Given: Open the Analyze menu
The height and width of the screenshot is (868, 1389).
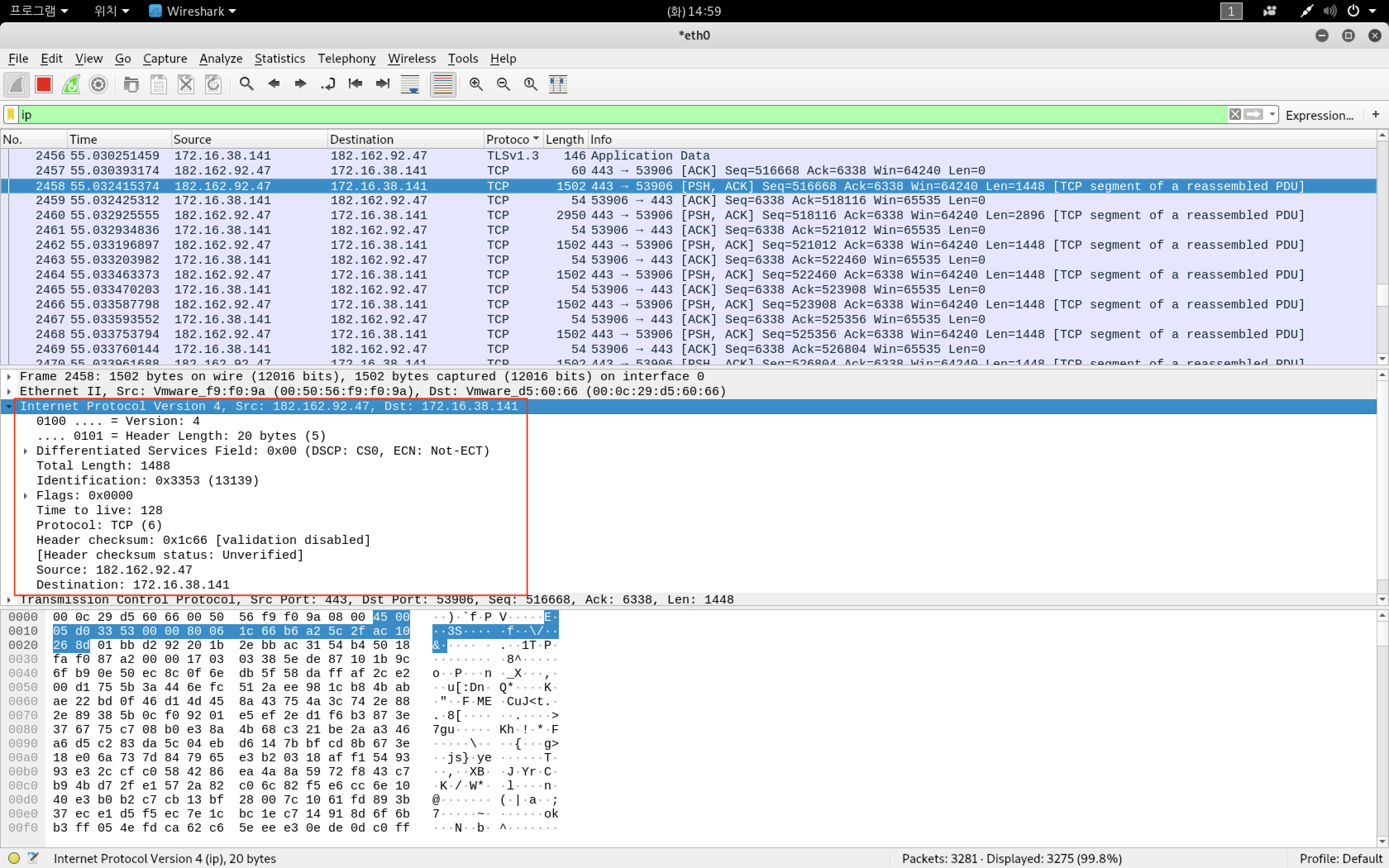Looking at the screenshot, I should (220, 59).
